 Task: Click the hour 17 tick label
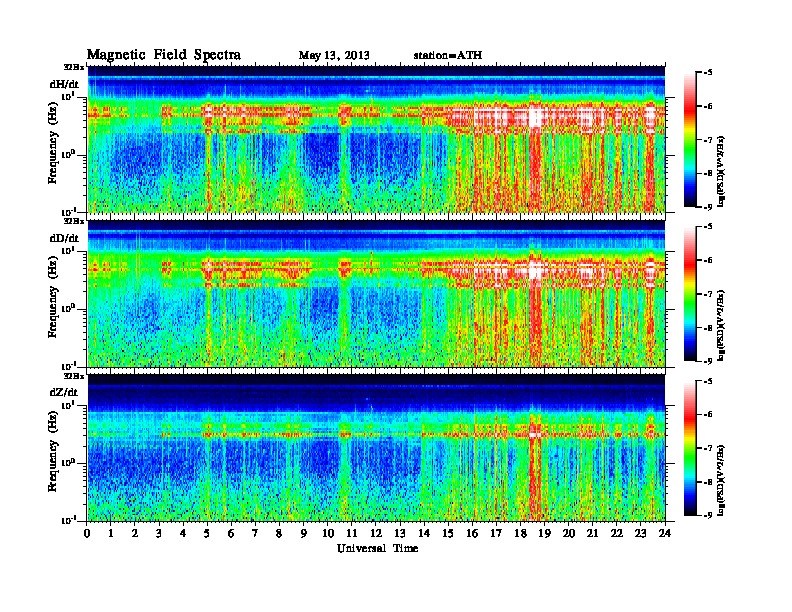coord(496,533)
